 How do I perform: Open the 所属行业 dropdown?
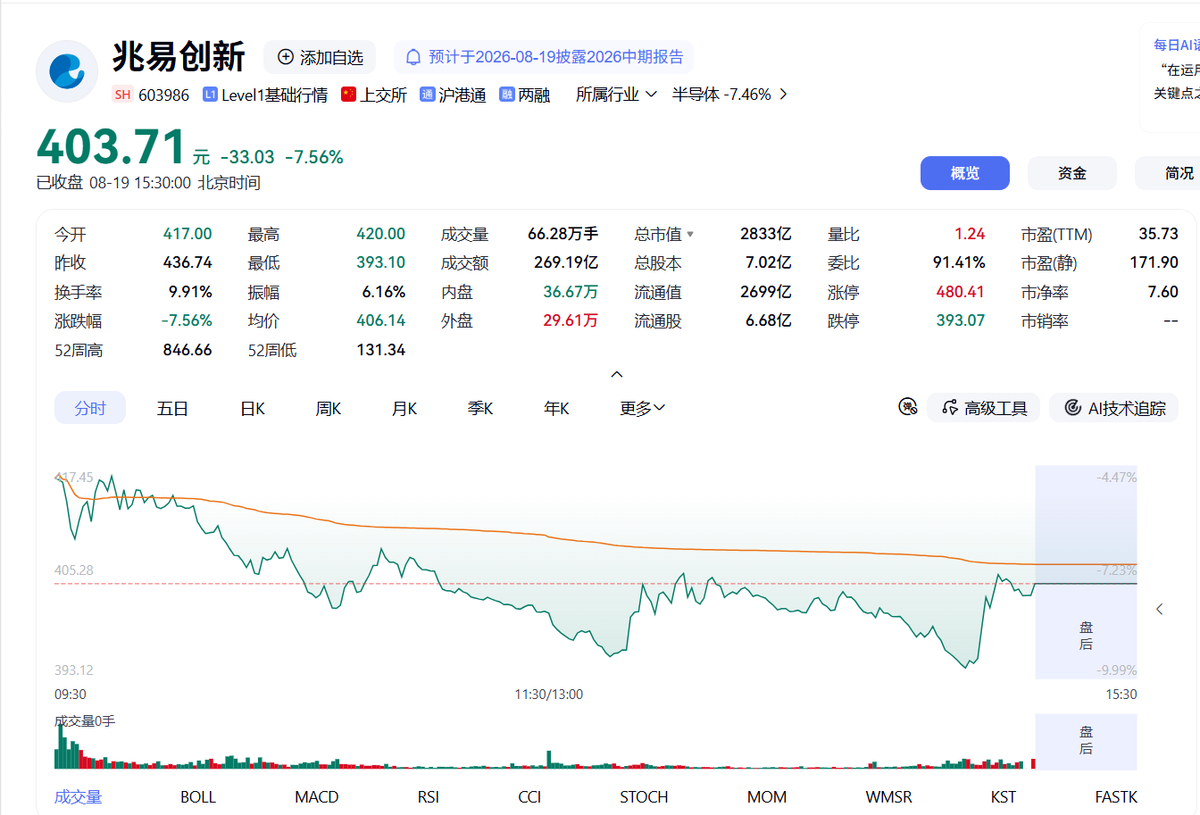(x=616, y=94)
